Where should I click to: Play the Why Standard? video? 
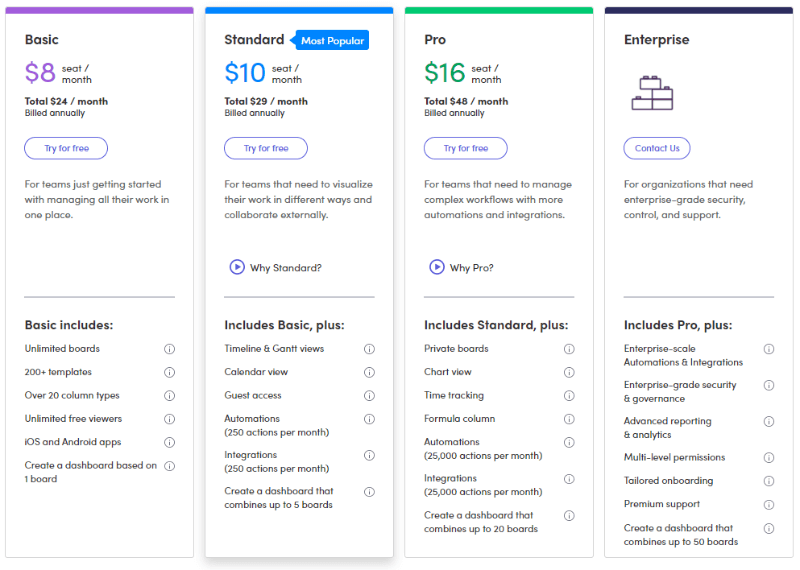pyautogui.click(x=237, y=267)
